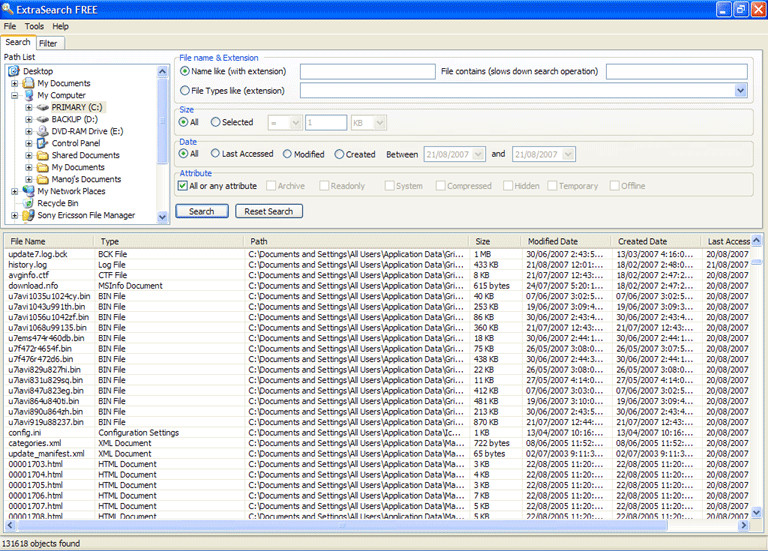Click the My Computer icon in tree

(x=29, y=95)
